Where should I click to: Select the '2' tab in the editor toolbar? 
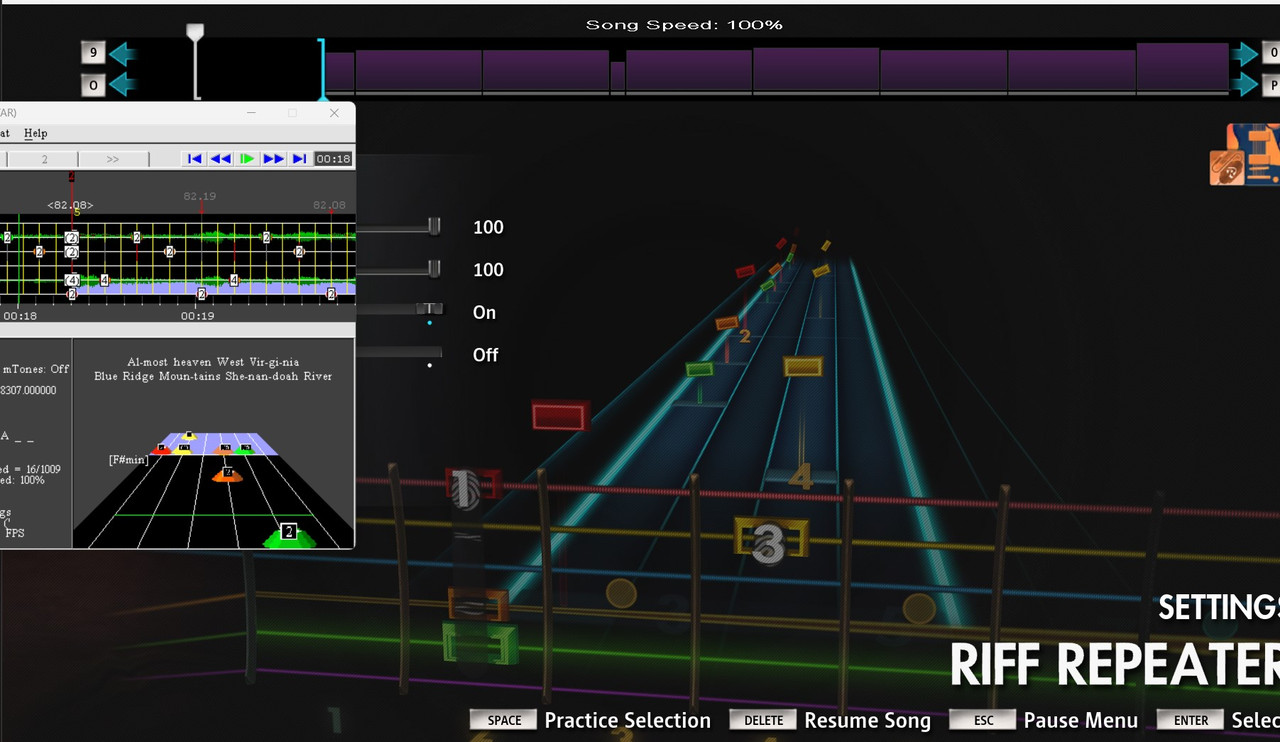[x=44, y=159]
